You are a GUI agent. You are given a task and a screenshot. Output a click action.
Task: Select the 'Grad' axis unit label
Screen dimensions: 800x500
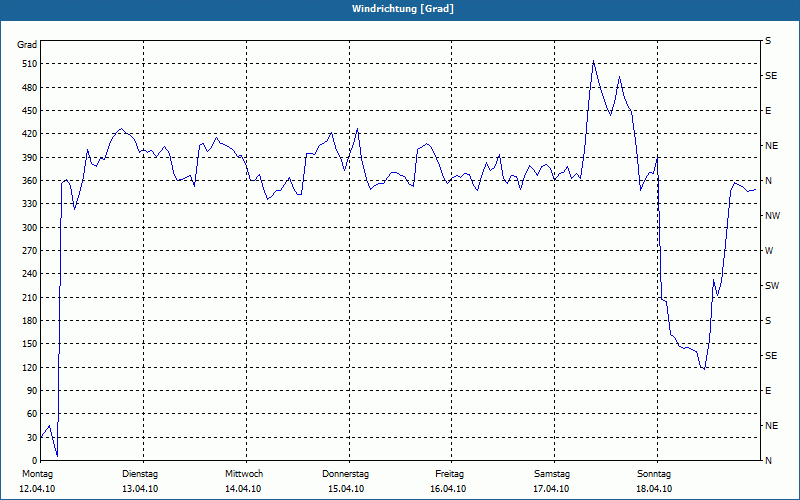tap(27, 45)
